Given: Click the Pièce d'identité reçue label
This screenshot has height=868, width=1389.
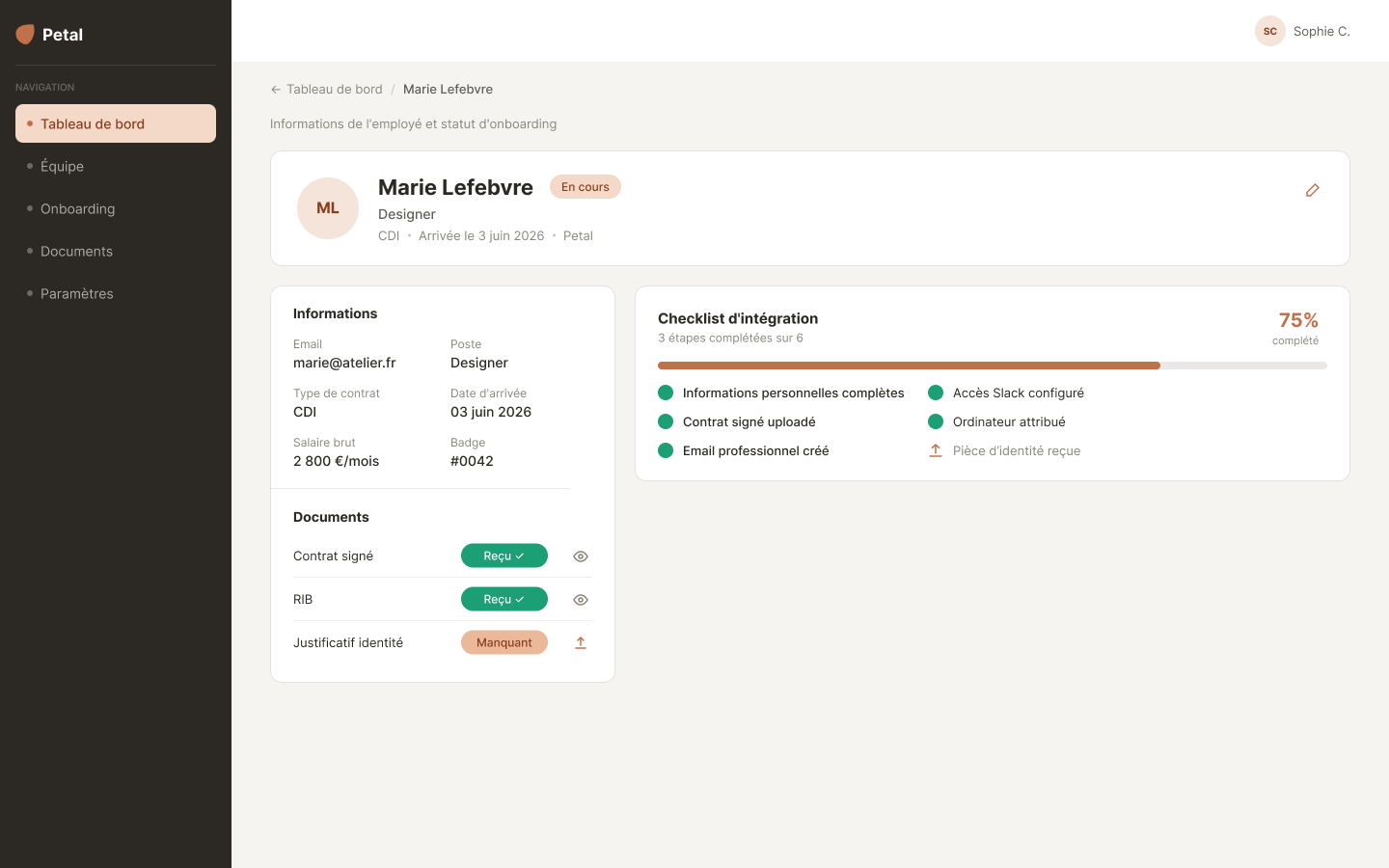Looking at the screenshot, I should point(1017,450).
